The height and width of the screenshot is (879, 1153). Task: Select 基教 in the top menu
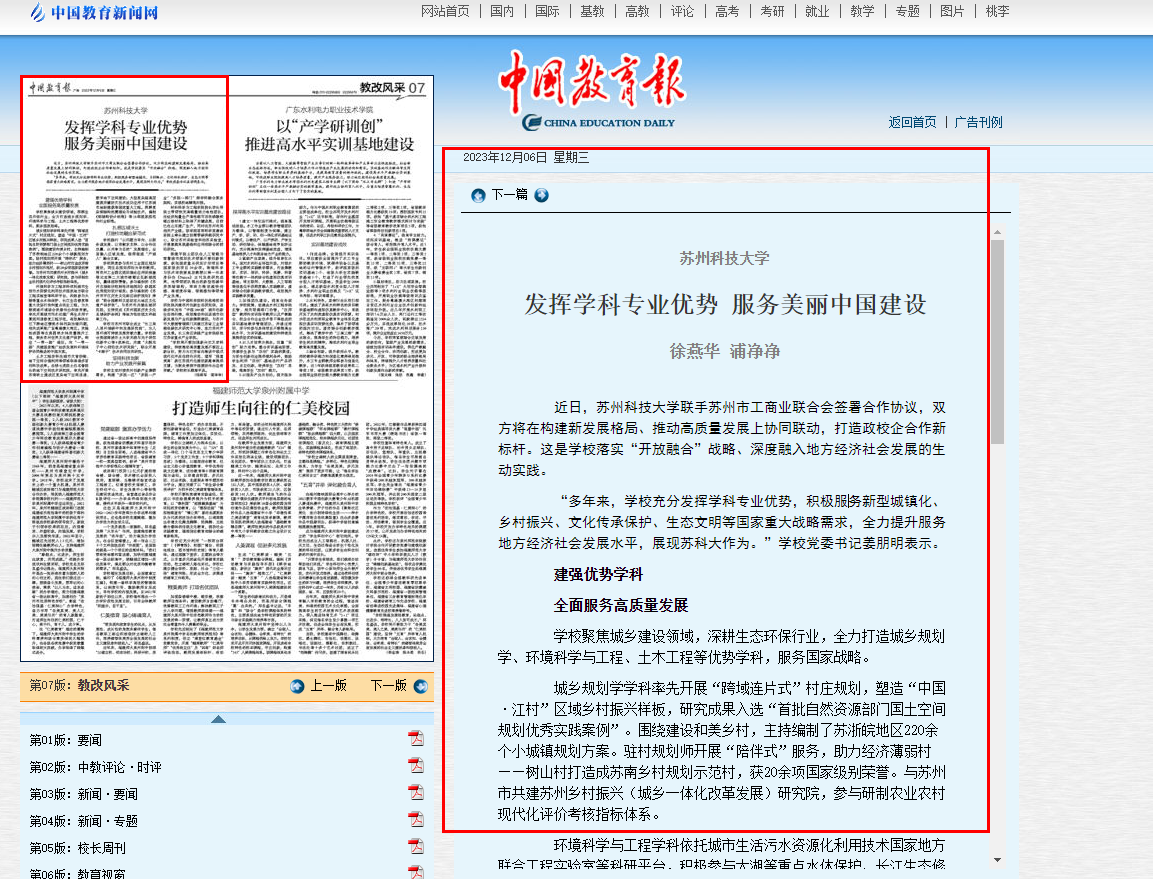[x=592, y=11]
